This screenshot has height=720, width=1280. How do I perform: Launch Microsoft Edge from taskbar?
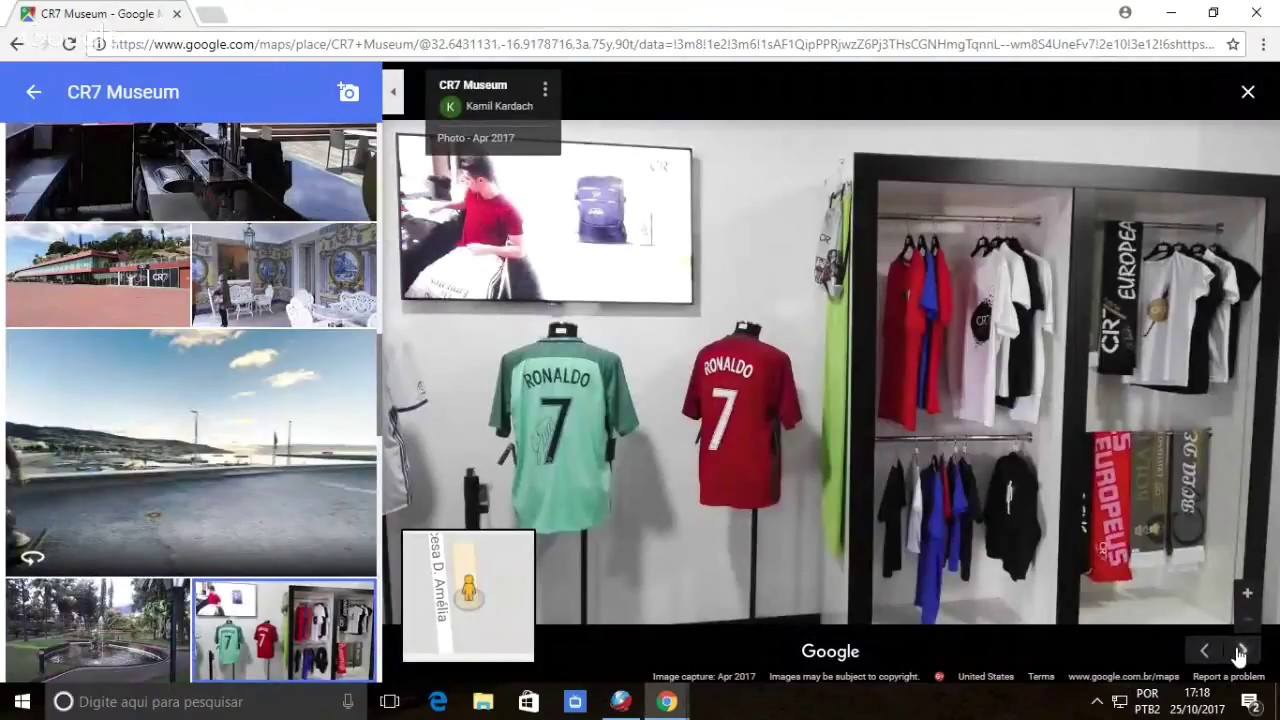click(438, 702)
